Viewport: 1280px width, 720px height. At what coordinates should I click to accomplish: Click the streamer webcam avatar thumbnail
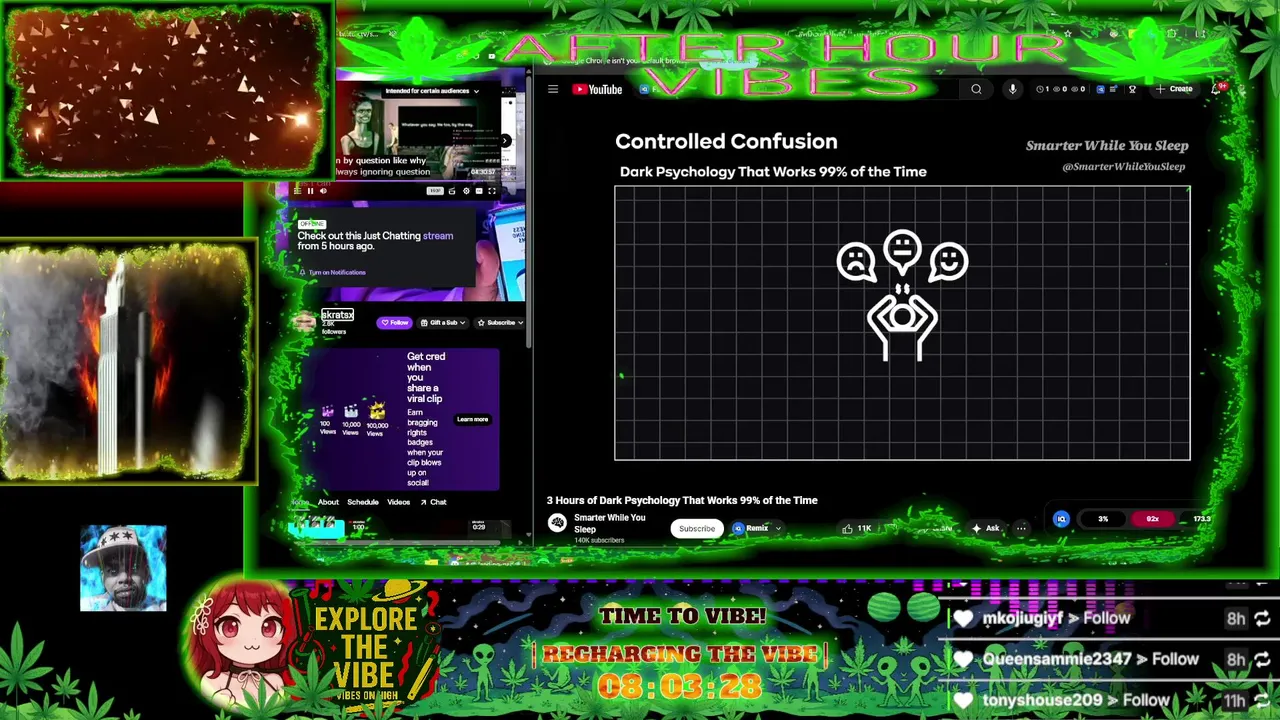(x=123, y=568)
